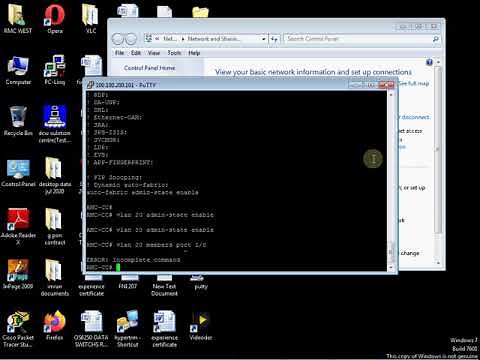Click the Control Panel help question icon
480x360 pixels.
429,62
